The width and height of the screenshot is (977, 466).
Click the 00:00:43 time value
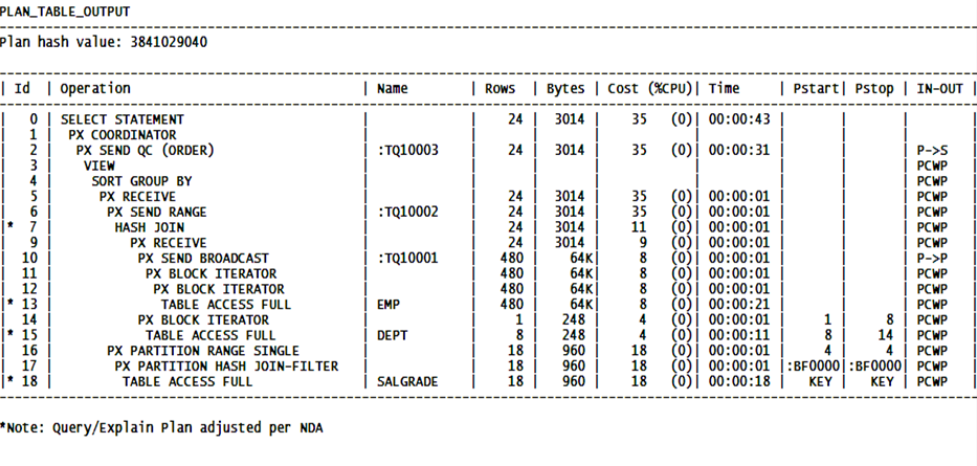point(739,119)
